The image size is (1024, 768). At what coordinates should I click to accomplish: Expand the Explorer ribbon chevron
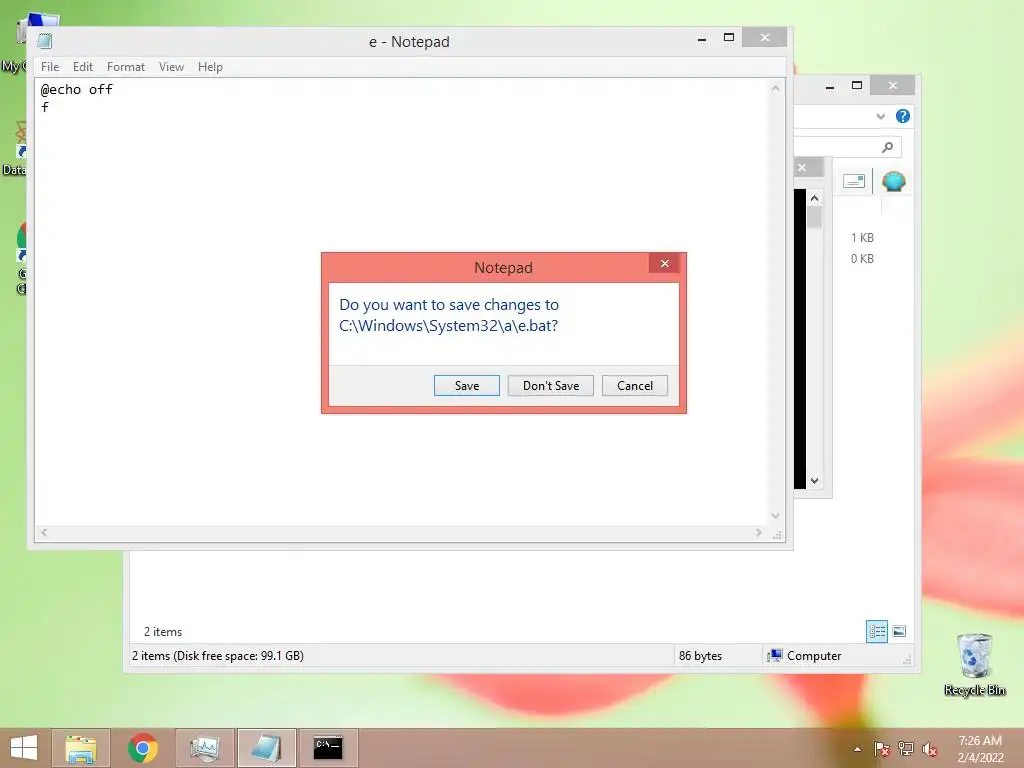tap(880, 116)
